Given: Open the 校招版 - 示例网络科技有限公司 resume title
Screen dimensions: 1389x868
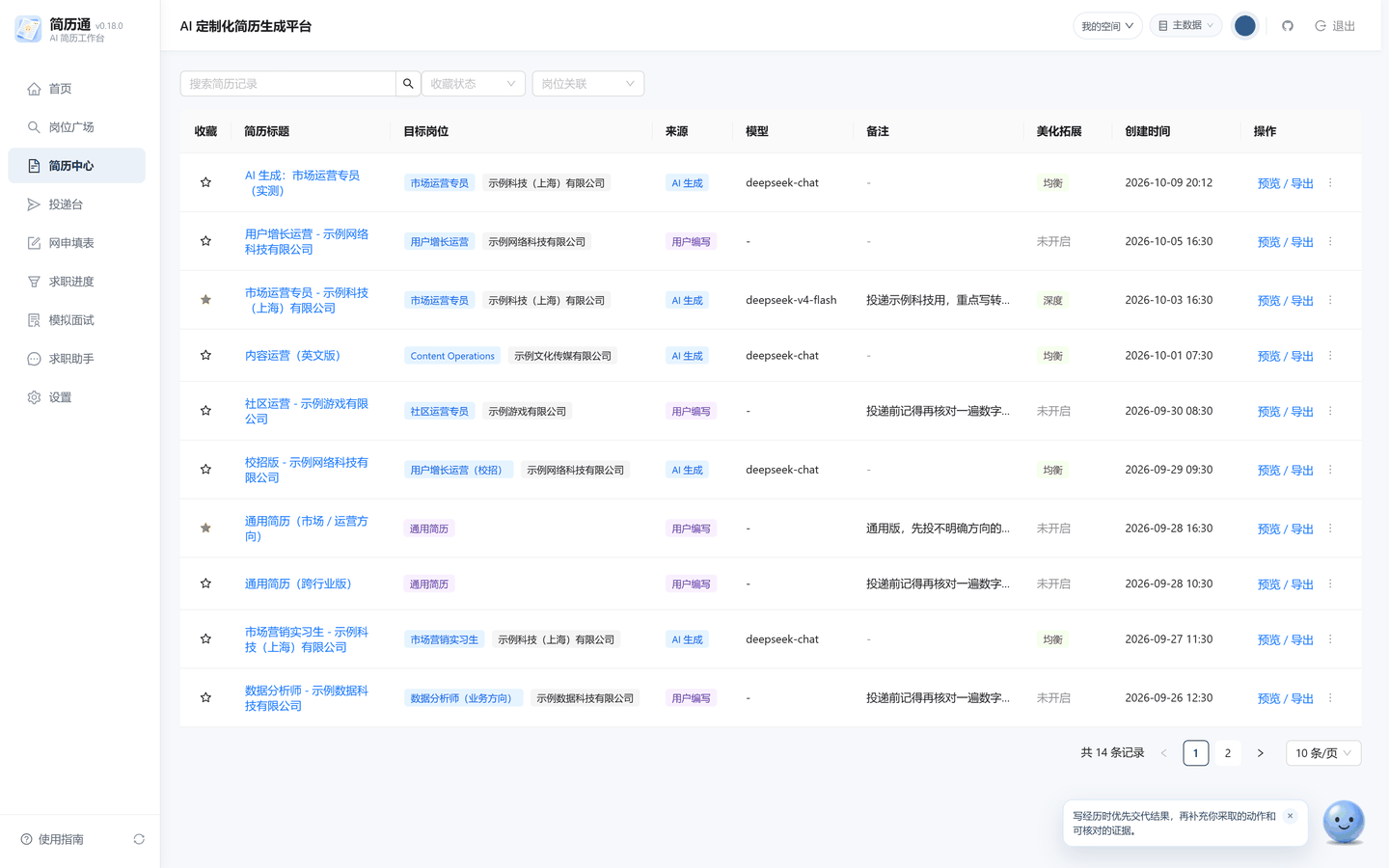Looking at the screenshot, I should pos(307,470).
